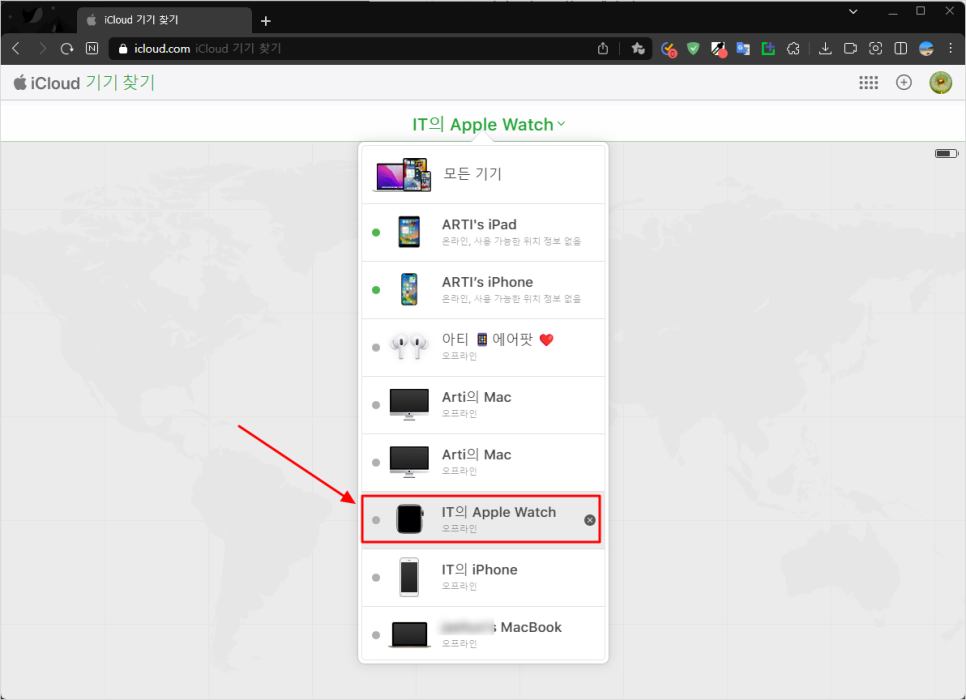Open browser downloads
Image resolution: width=966 pixels, height=700 pixels.
click(825, 48)
